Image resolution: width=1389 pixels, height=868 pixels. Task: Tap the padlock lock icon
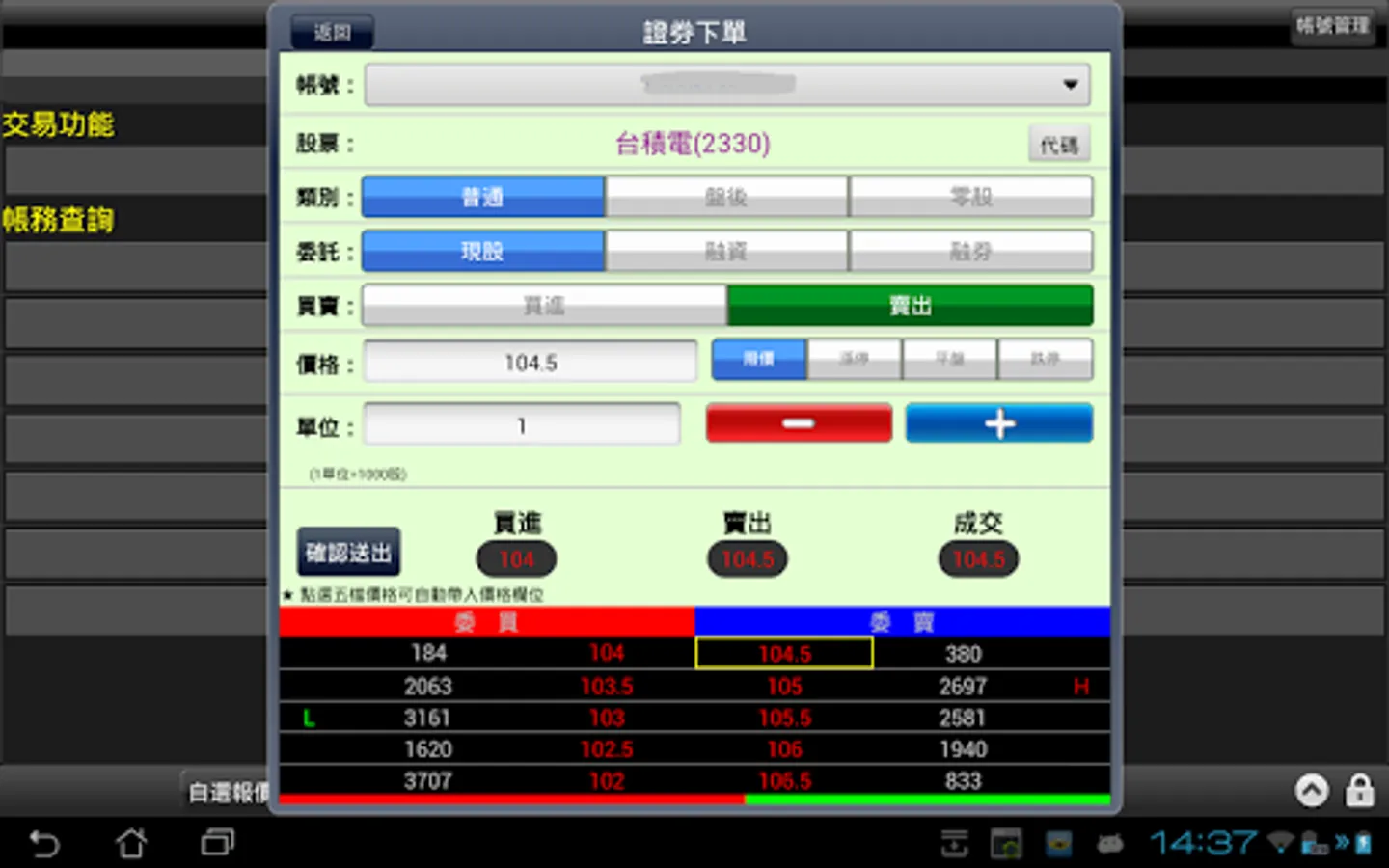pyautogui.click(x=1360, y=791)
